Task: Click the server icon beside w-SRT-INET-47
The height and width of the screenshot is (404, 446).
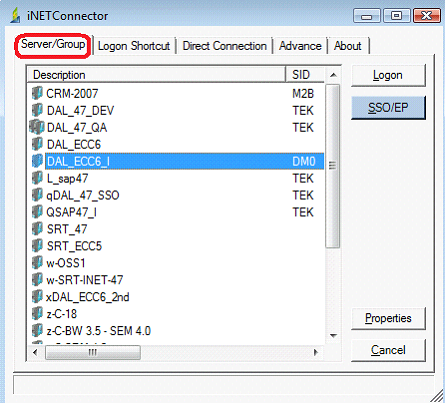Action: pyautogui.click(x=37, y=280)
